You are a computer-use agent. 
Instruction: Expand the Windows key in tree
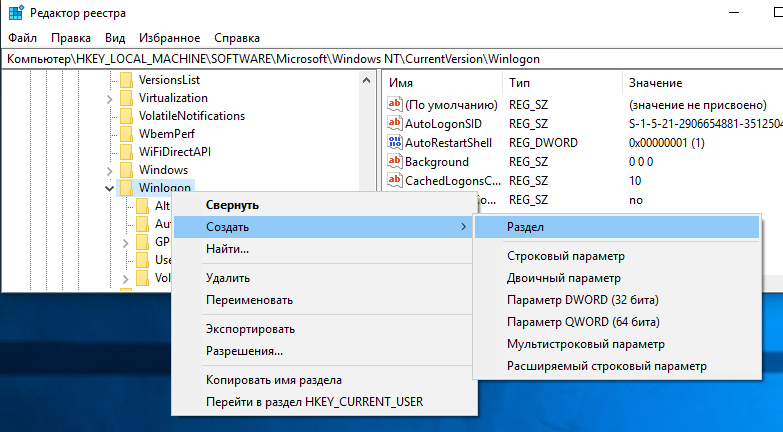(108, 170)
